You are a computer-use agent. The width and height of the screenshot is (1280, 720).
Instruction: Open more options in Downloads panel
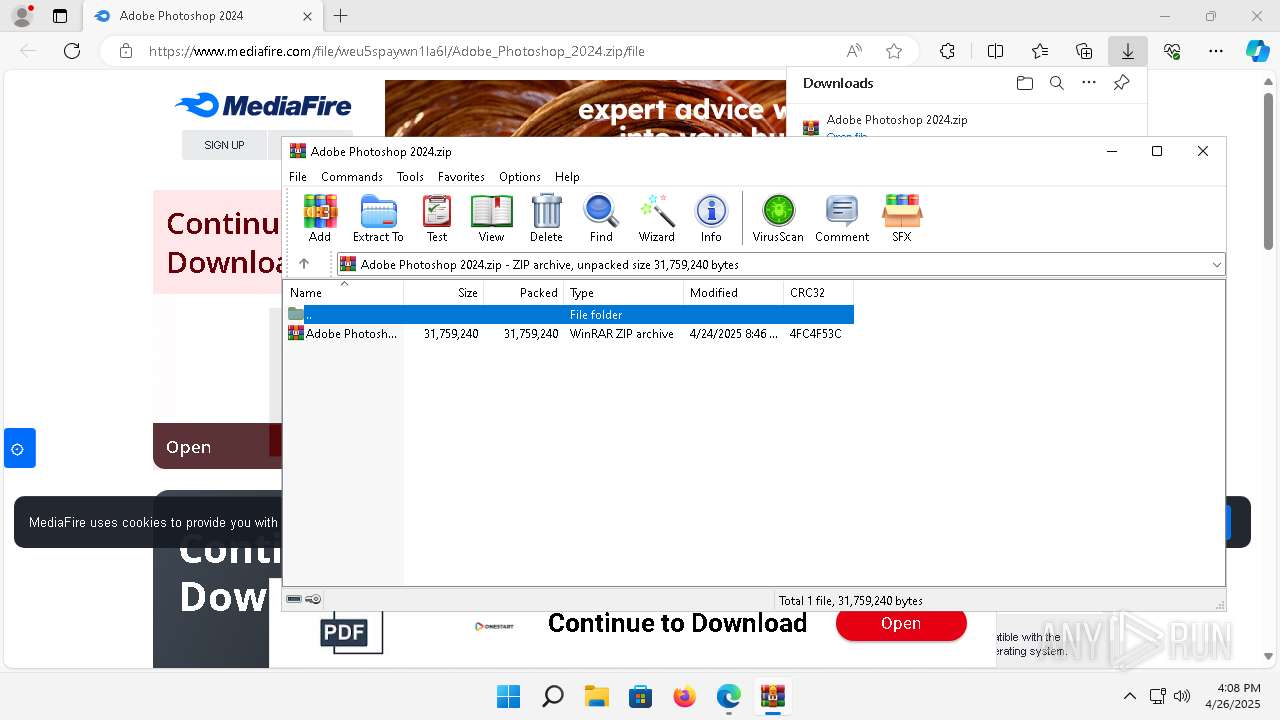[1089, 83]
